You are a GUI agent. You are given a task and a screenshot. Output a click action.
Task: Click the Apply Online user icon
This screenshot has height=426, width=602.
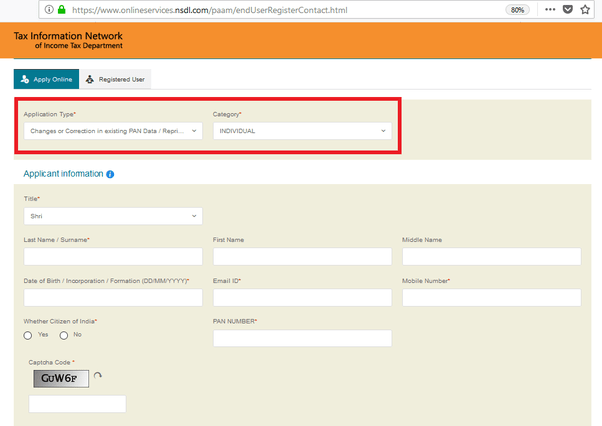25,79
